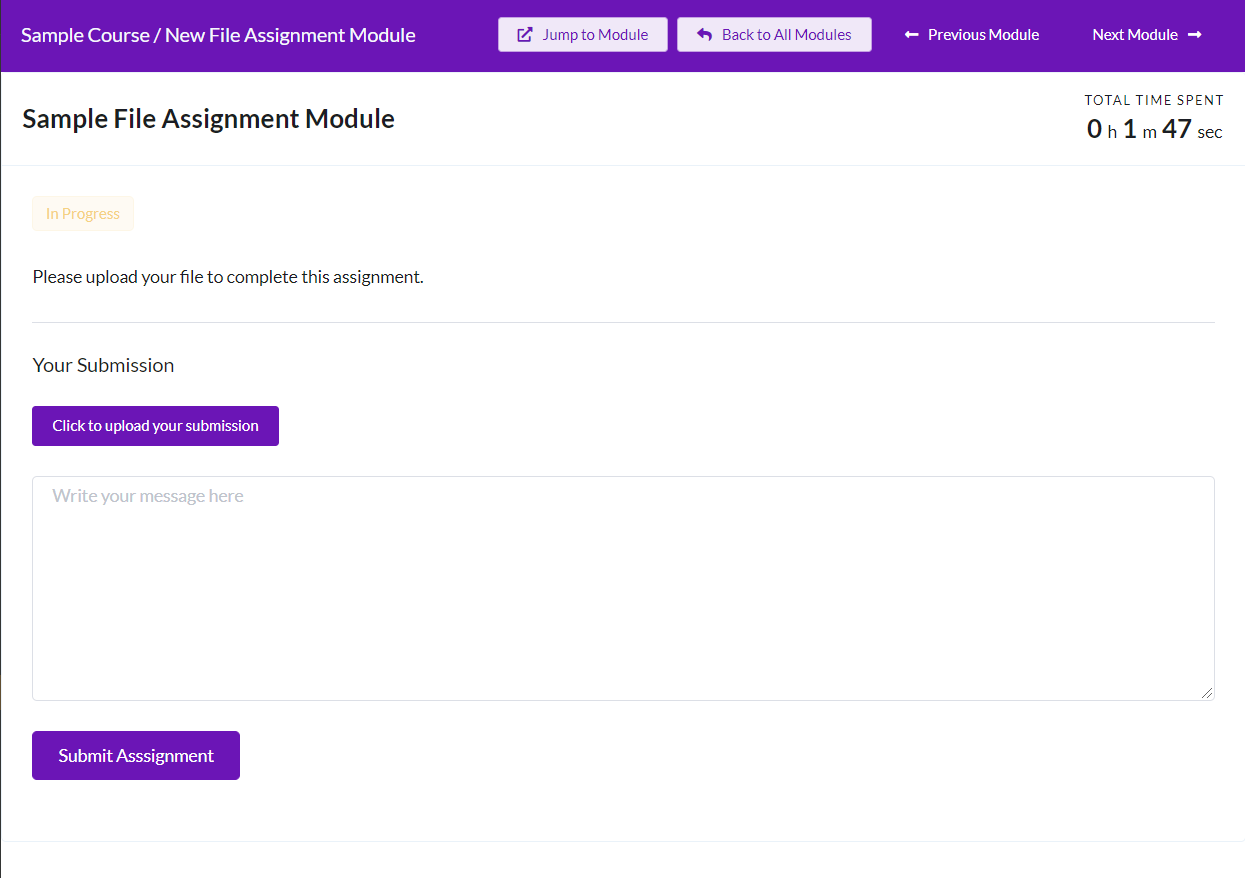The height and width of the screenshot is (878, 1245).
Task: Select the In Progress status badge
Action: pos(83,213)
